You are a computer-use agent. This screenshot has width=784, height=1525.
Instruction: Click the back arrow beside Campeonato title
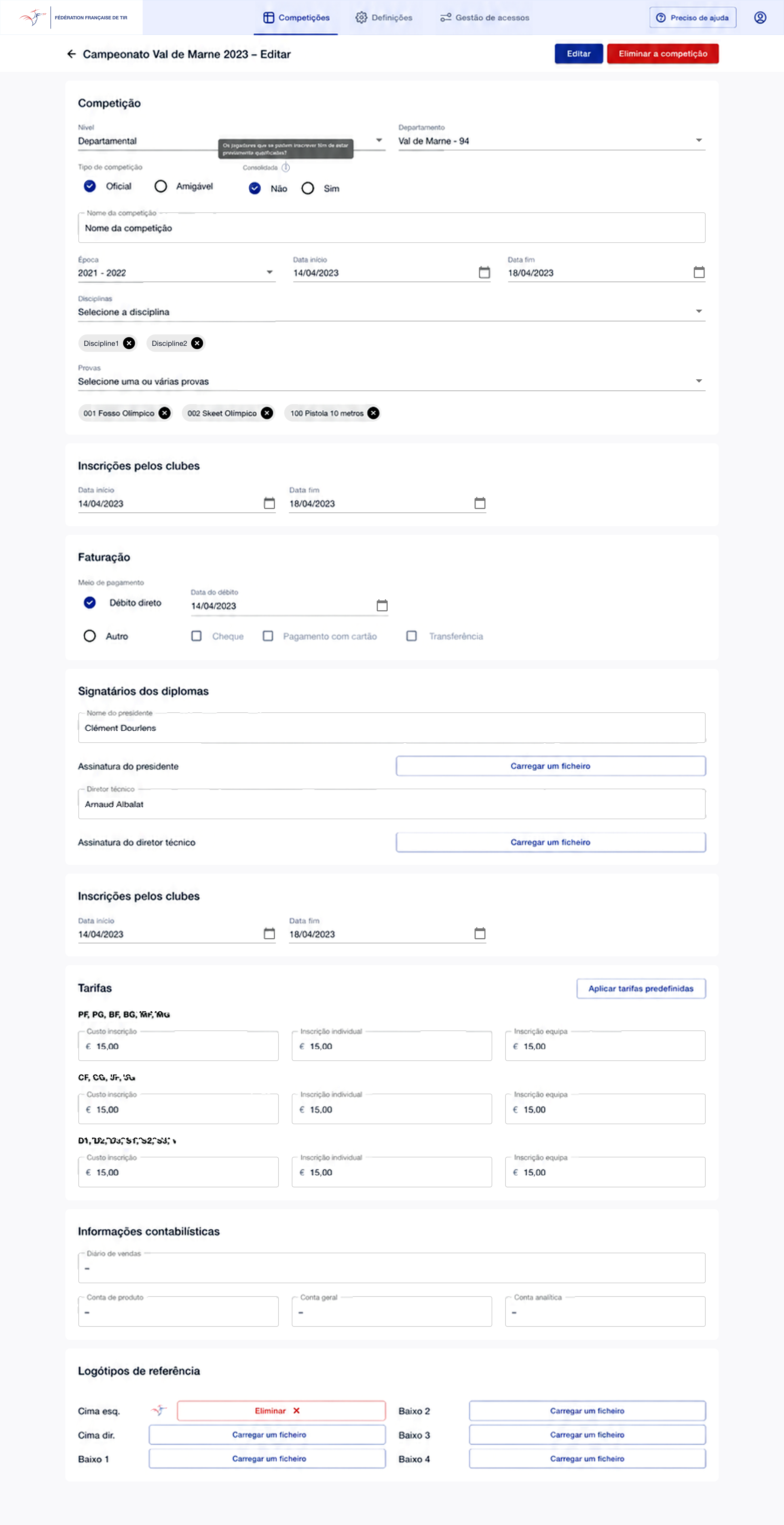pyautogui.click(x=72, y=54)
